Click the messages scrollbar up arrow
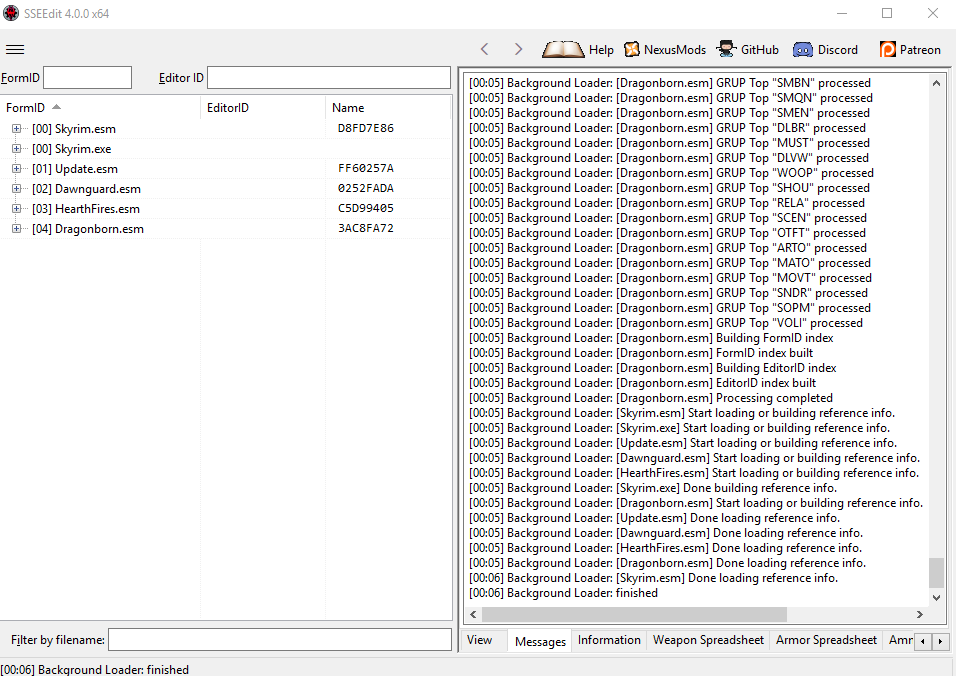 pyautogui.click(x=936, y=83)
